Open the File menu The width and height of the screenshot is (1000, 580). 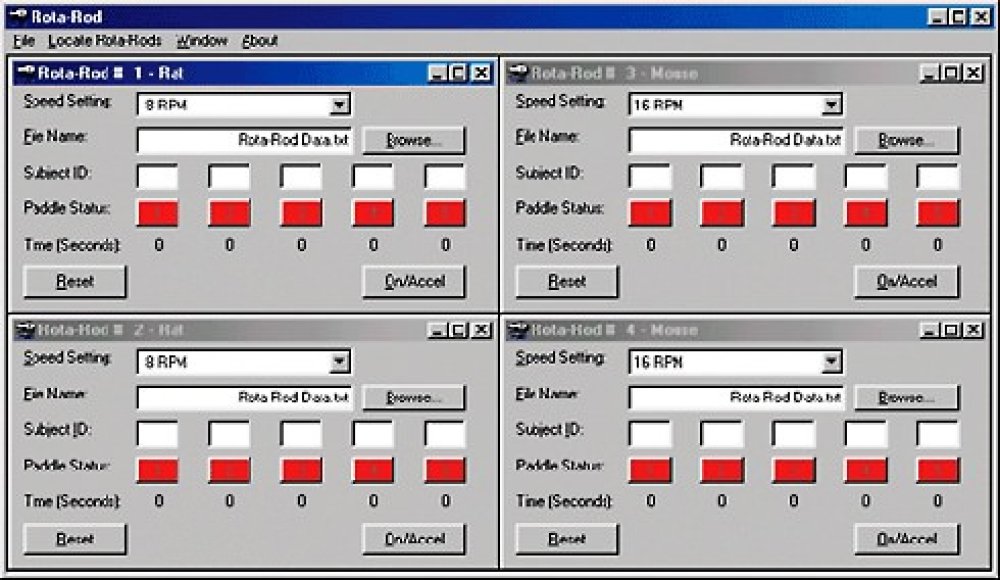24,41
